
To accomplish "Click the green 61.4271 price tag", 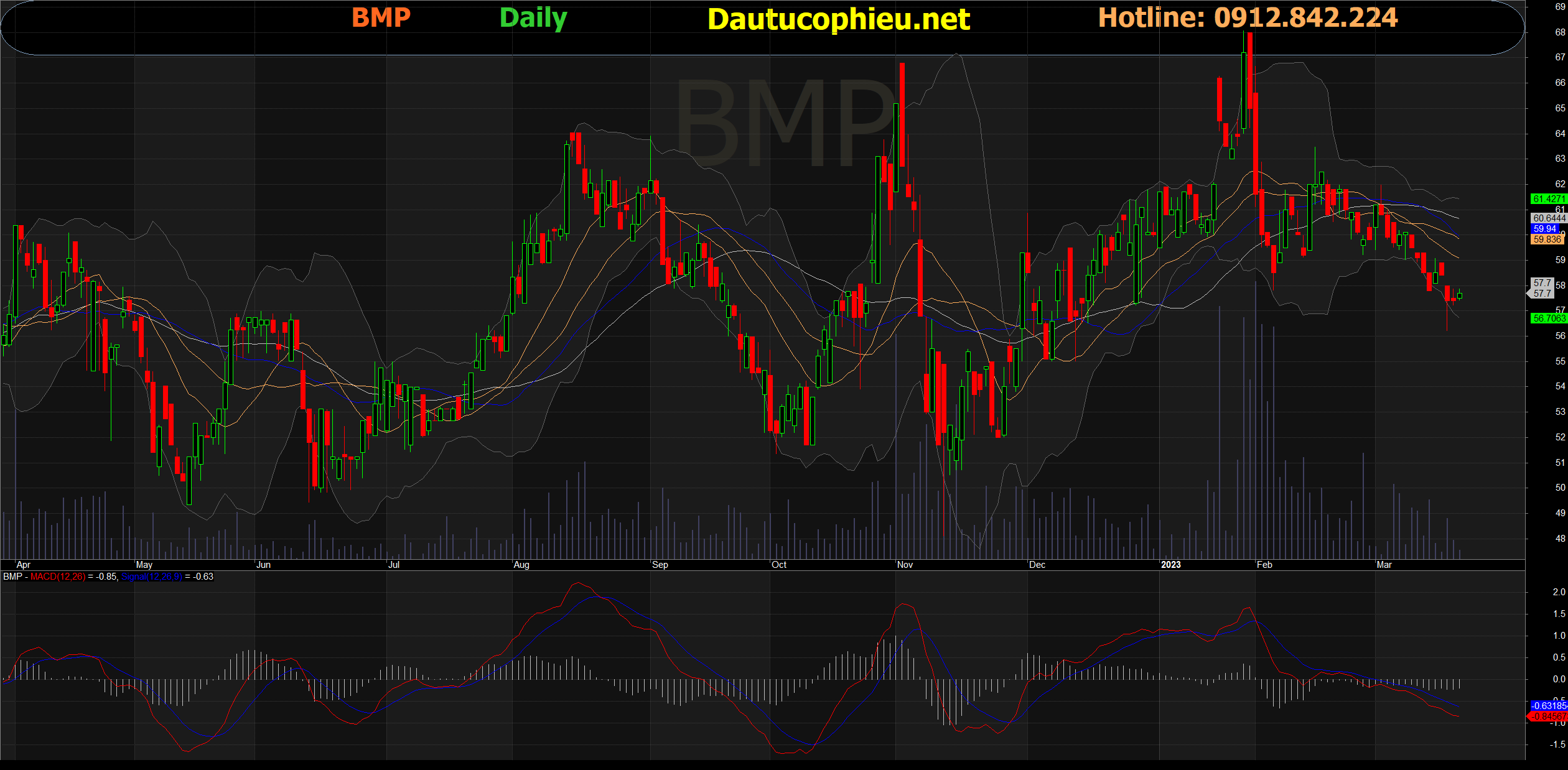I will click(1547, 199).
